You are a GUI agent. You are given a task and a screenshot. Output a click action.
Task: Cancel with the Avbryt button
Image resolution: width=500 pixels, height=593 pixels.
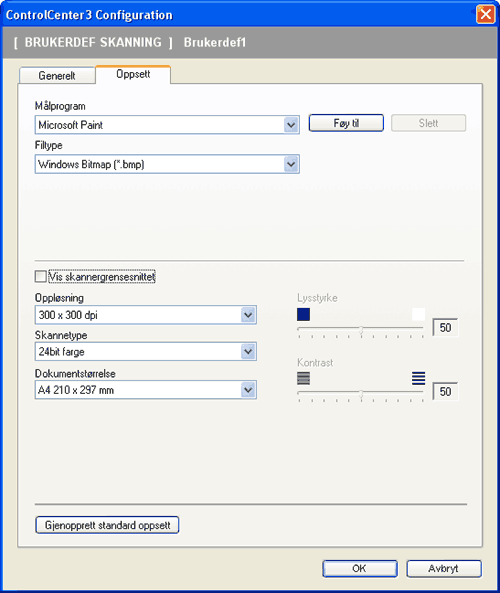(x=444, y=568)
